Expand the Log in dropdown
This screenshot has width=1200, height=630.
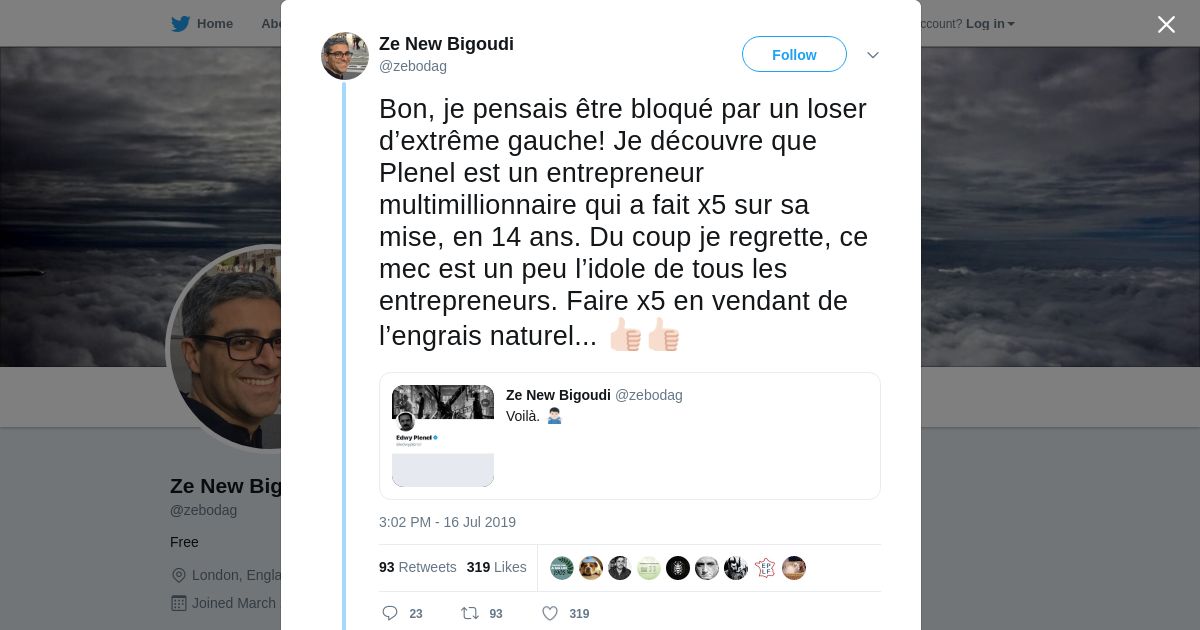[x=990, y=24]
